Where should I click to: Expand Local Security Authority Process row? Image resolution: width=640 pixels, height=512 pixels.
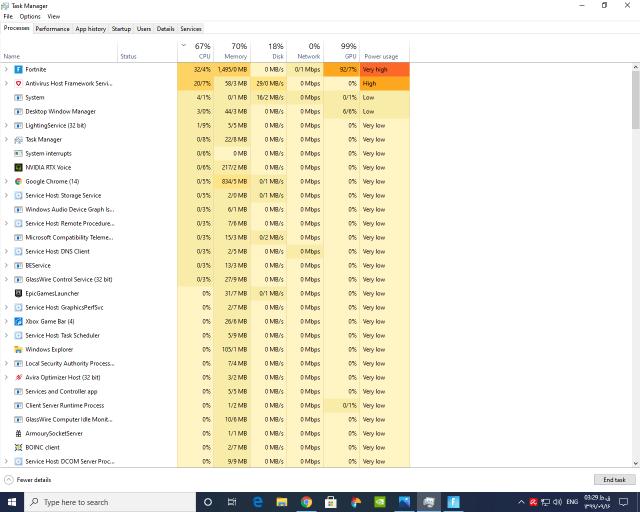[x=6, y=363]
